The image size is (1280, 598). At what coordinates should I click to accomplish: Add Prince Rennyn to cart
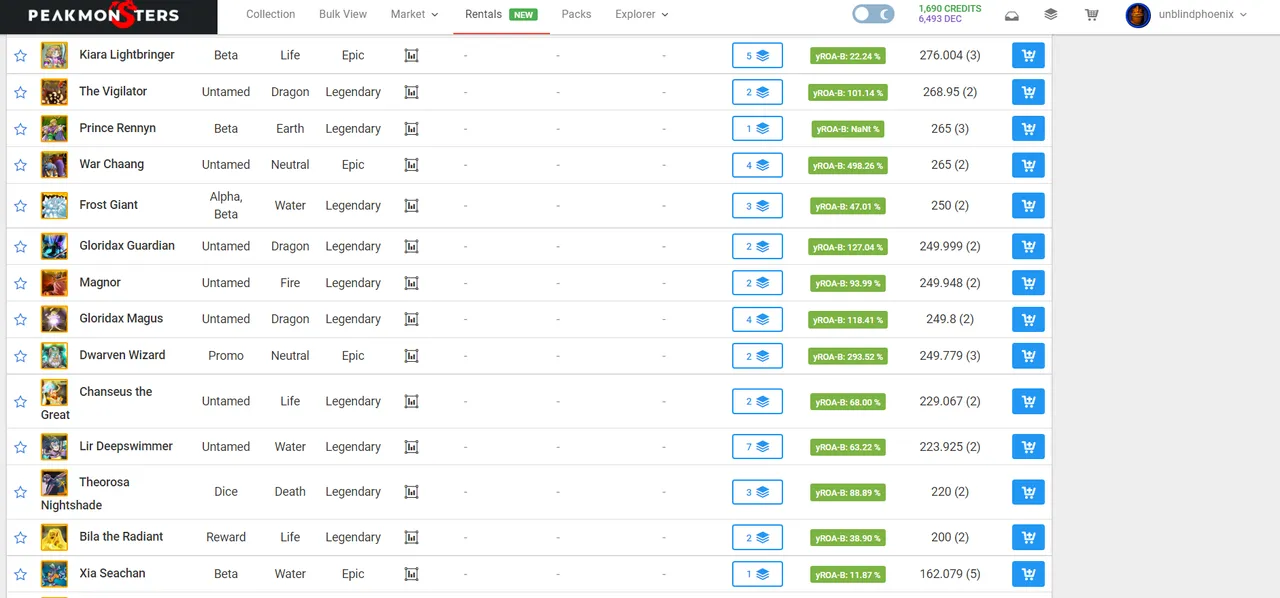coord(1028,129)
